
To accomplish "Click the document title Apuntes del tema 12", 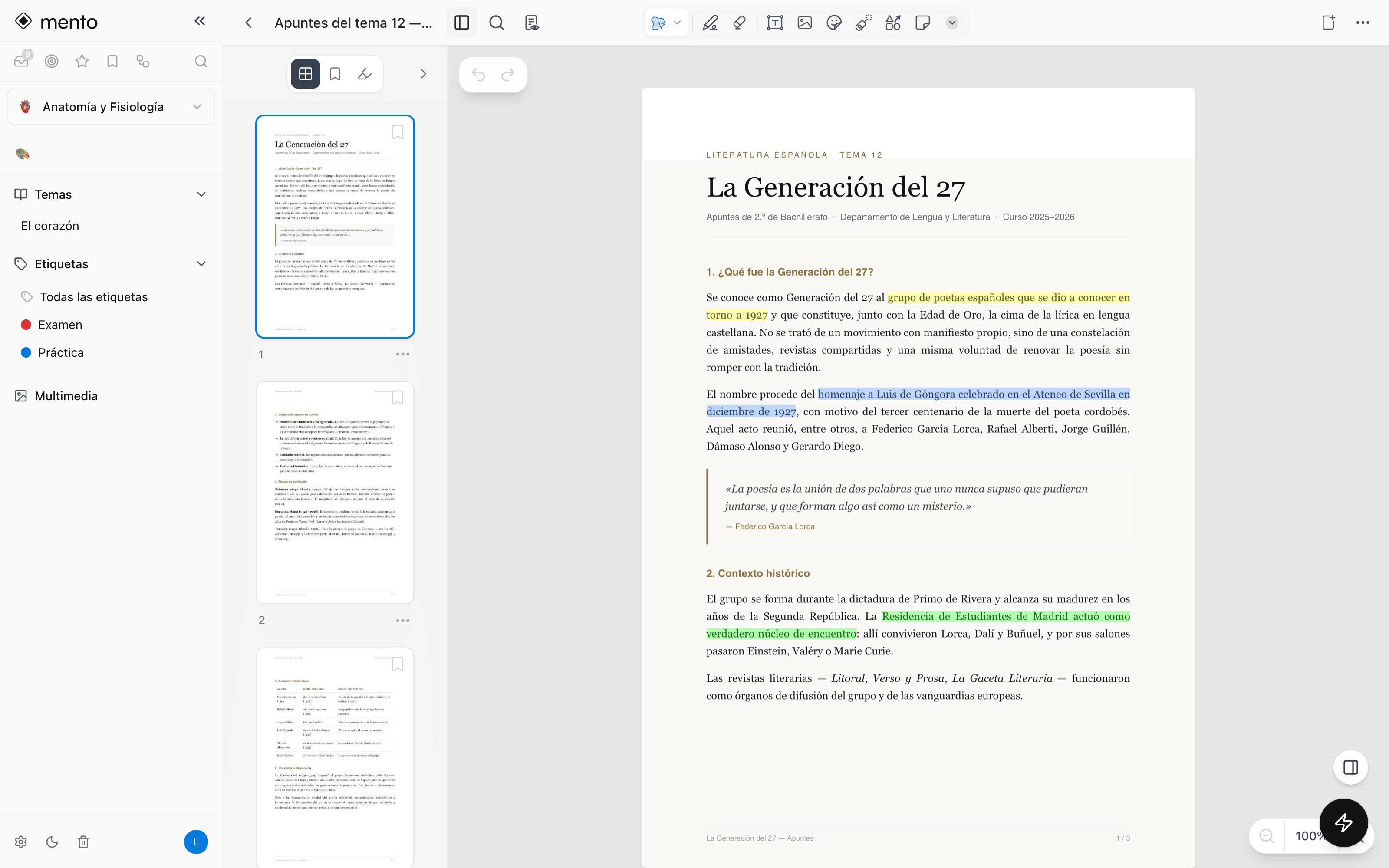I will tap(353, 23).
